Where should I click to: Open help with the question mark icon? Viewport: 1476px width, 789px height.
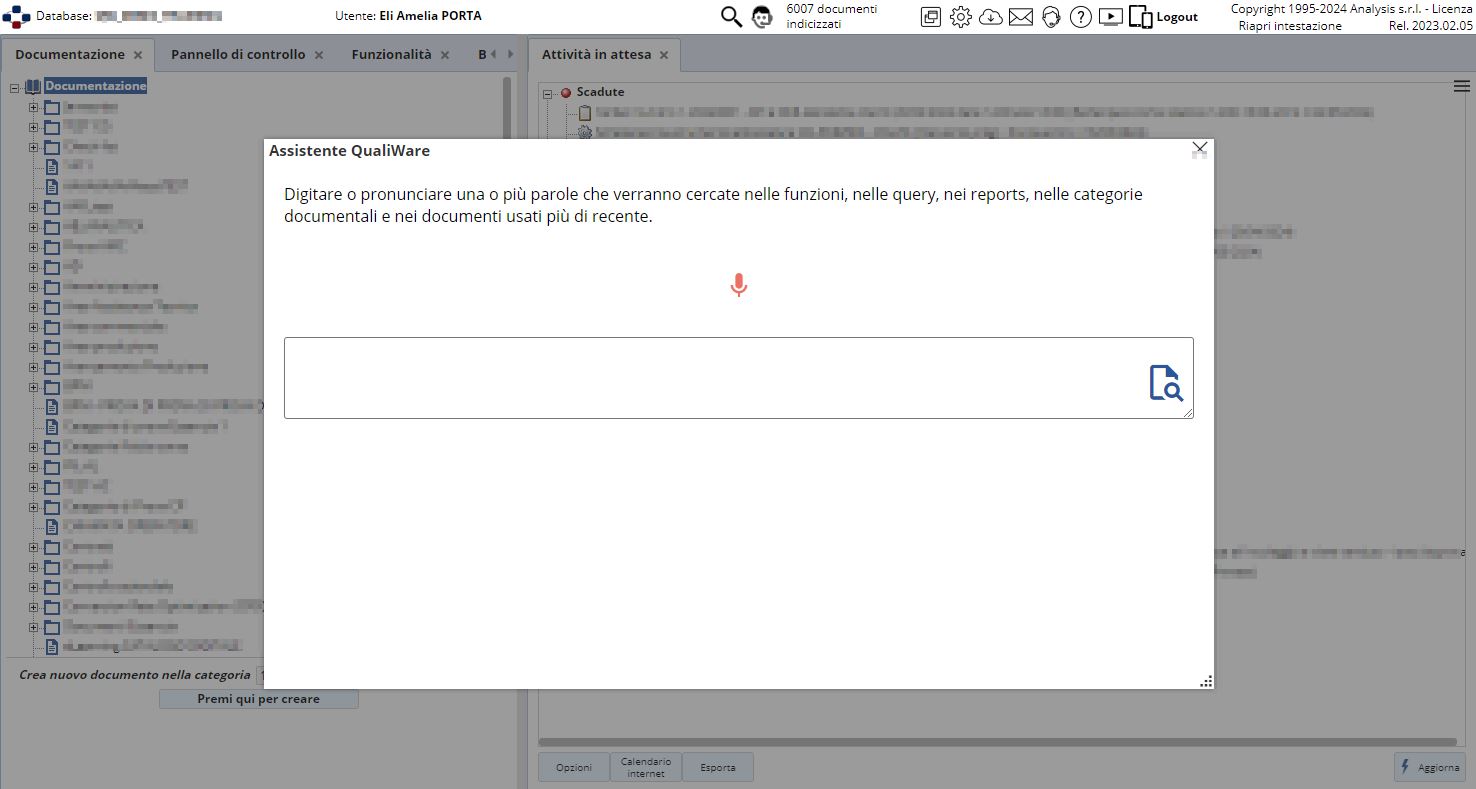(1080, 17)
